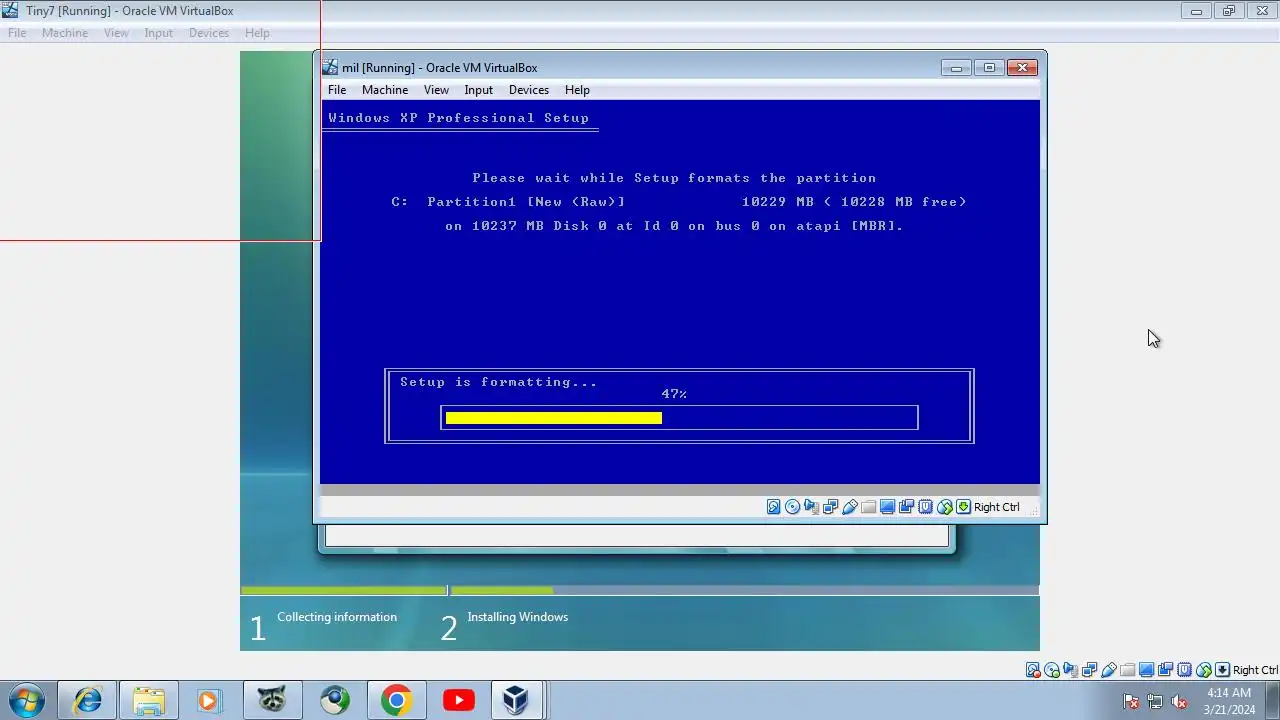Image resolution: width=1280 pixels, height=720 pixels.
Task: Open the File menu in mil window
Action: 337,90
